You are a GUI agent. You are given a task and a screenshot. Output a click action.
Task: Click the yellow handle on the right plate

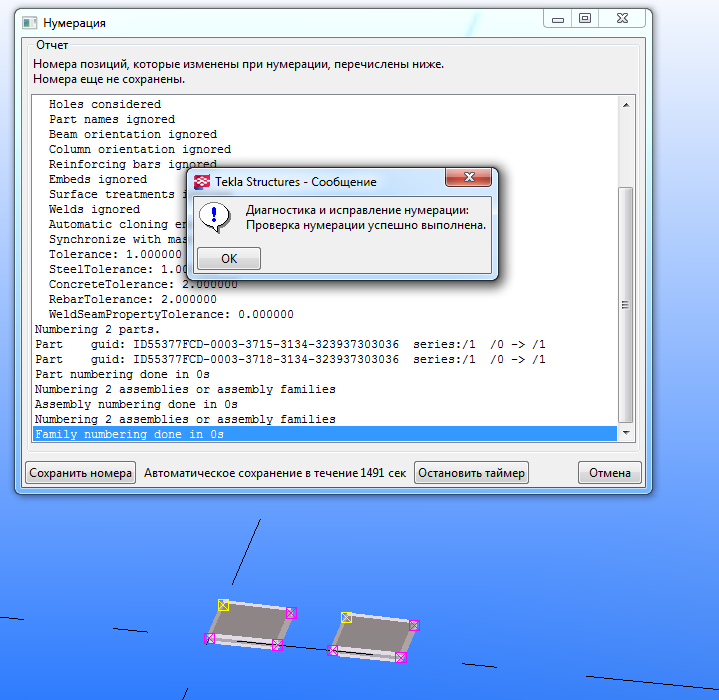(x=347, y=617)
